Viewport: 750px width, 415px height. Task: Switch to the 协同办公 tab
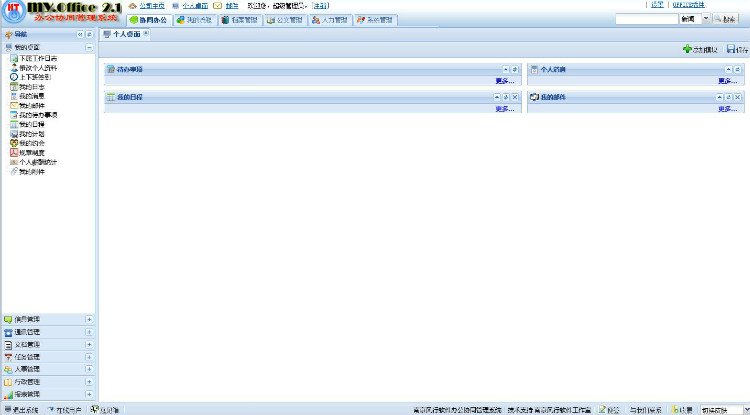pos(148,19)
